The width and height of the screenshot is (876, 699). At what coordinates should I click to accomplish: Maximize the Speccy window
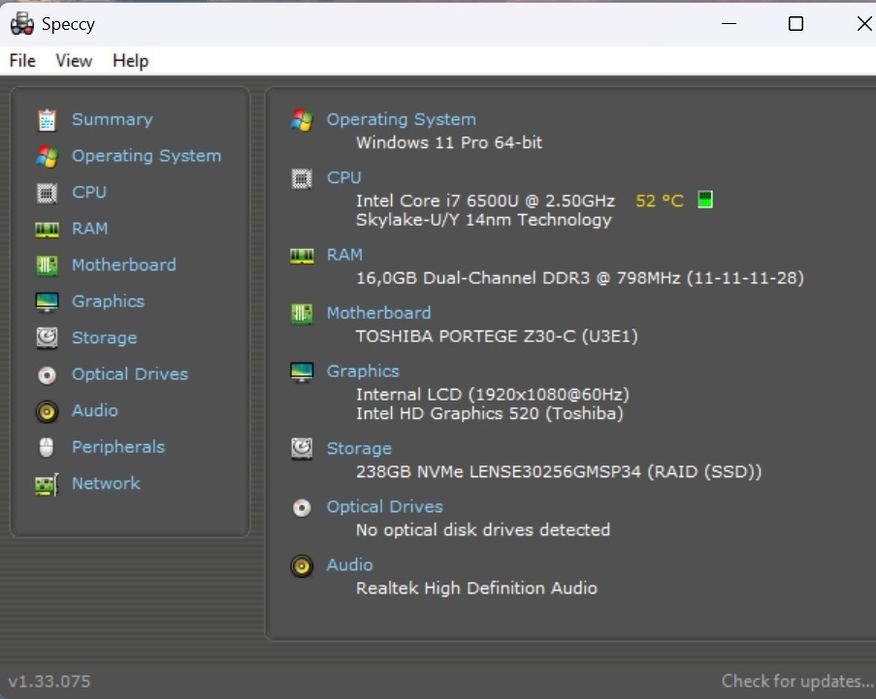(x=796, y=23)
